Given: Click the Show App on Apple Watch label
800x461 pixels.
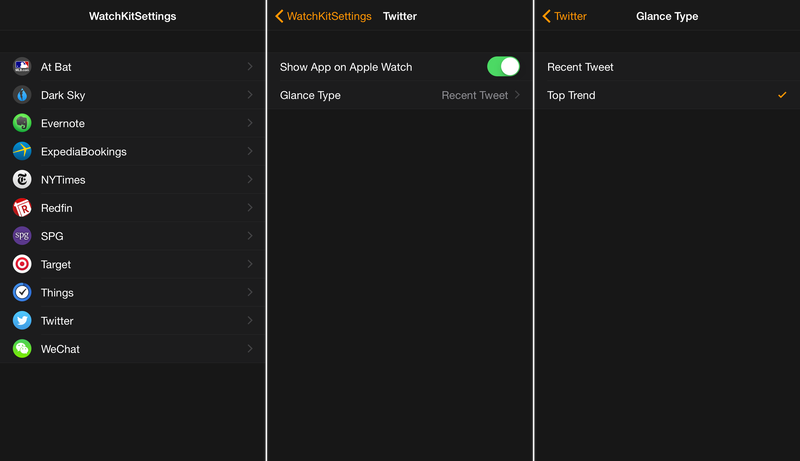Looking at the screenshot, I should coord(346,67).
